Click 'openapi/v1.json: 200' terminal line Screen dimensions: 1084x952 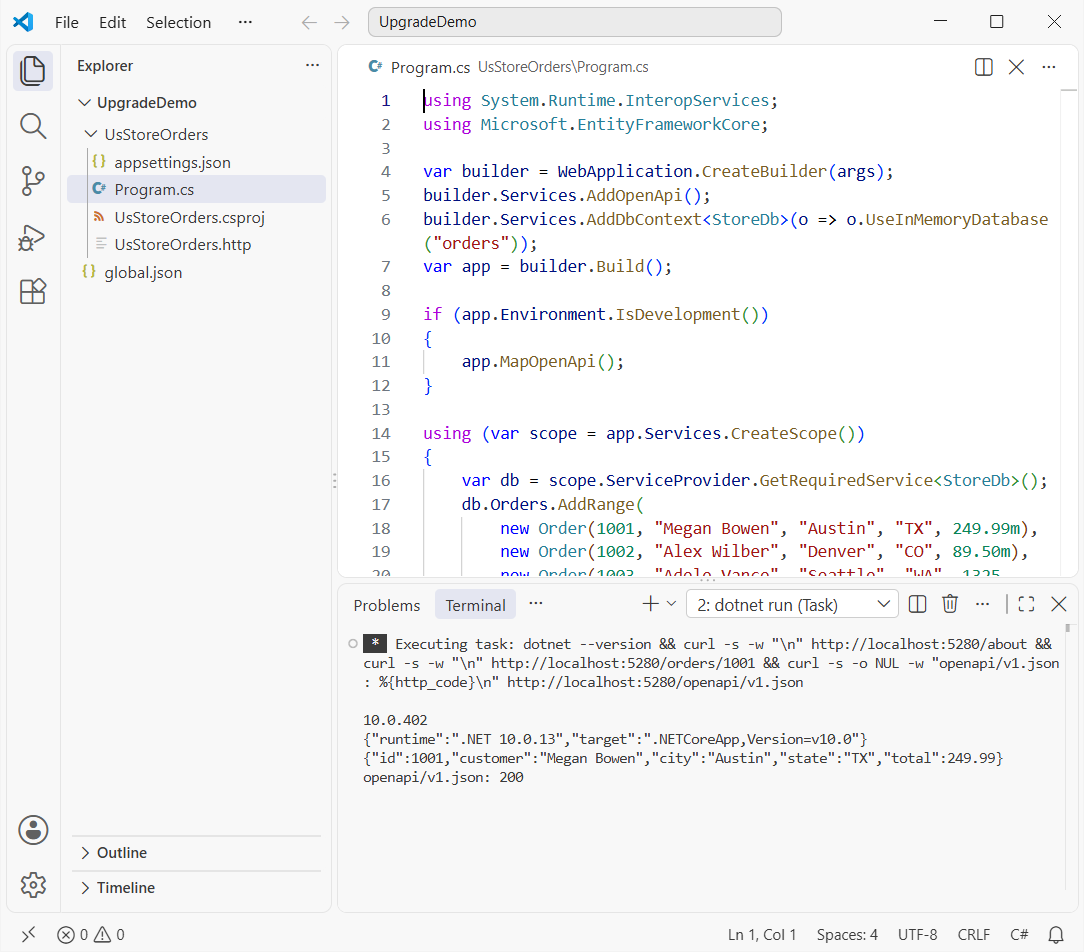[443, 777]
